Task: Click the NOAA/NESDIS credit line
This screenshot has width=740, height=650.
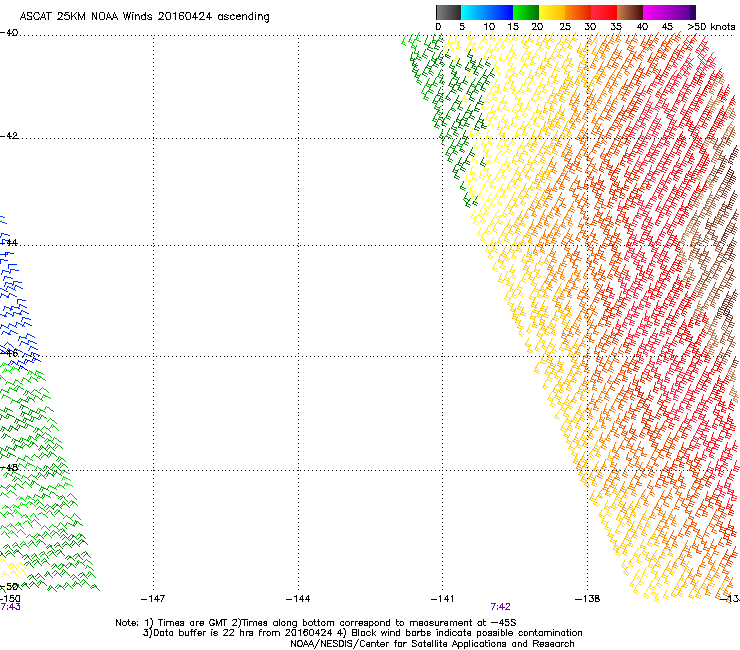Action: (x=432, y=644)
